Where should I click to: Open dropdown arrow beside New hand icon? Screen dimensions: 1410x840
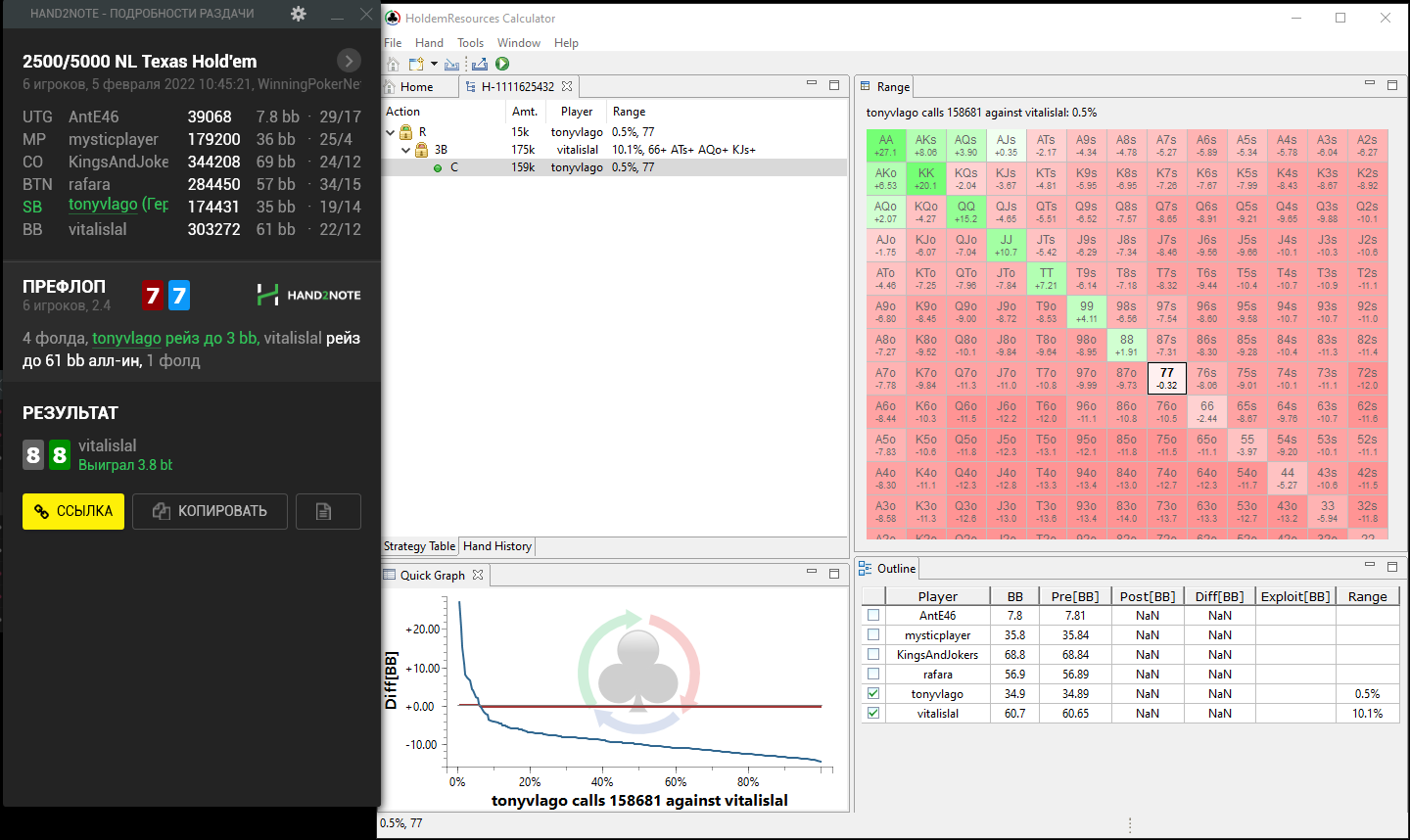[434, 65]
